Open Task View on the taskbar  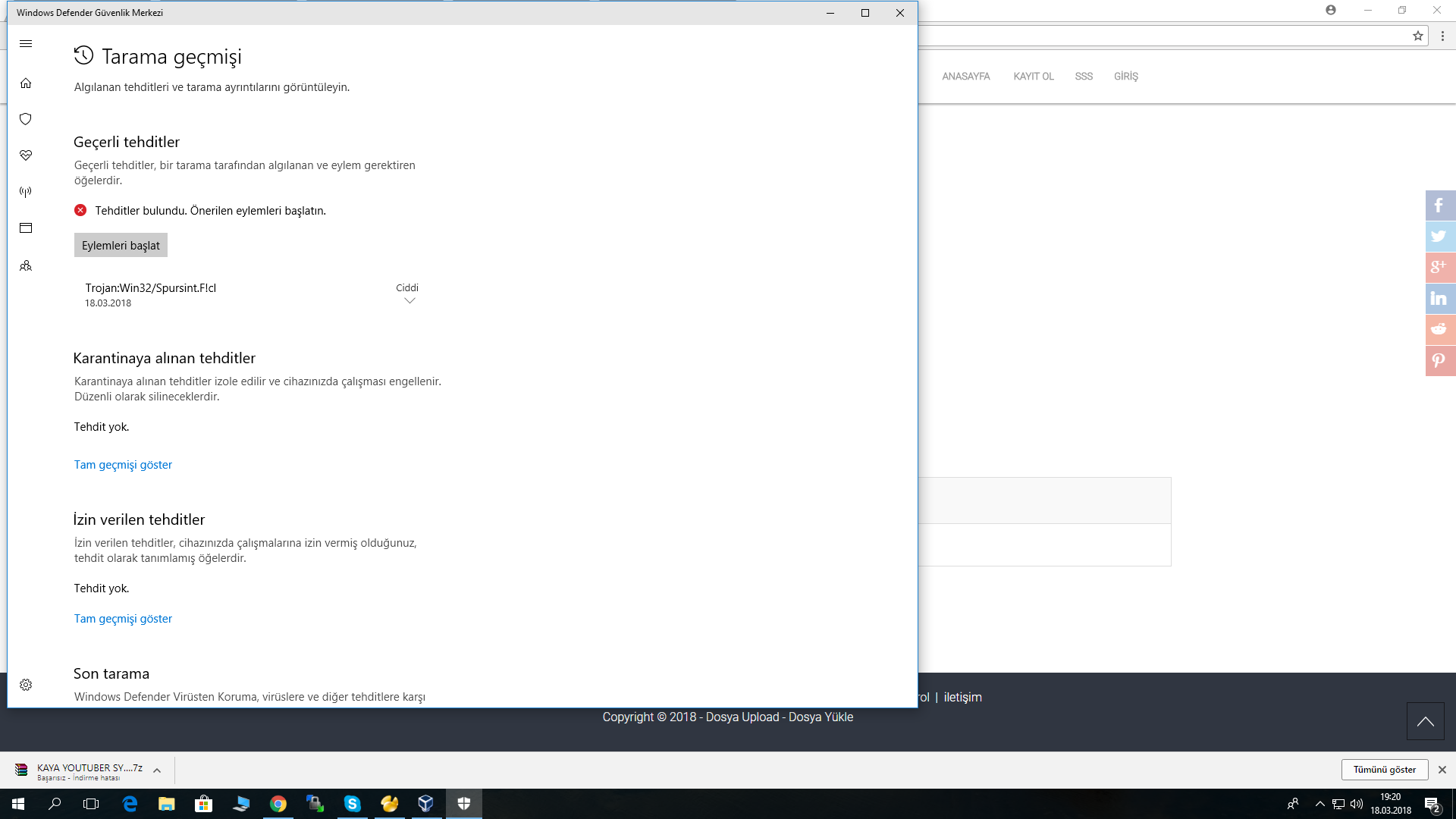[91, 804]
